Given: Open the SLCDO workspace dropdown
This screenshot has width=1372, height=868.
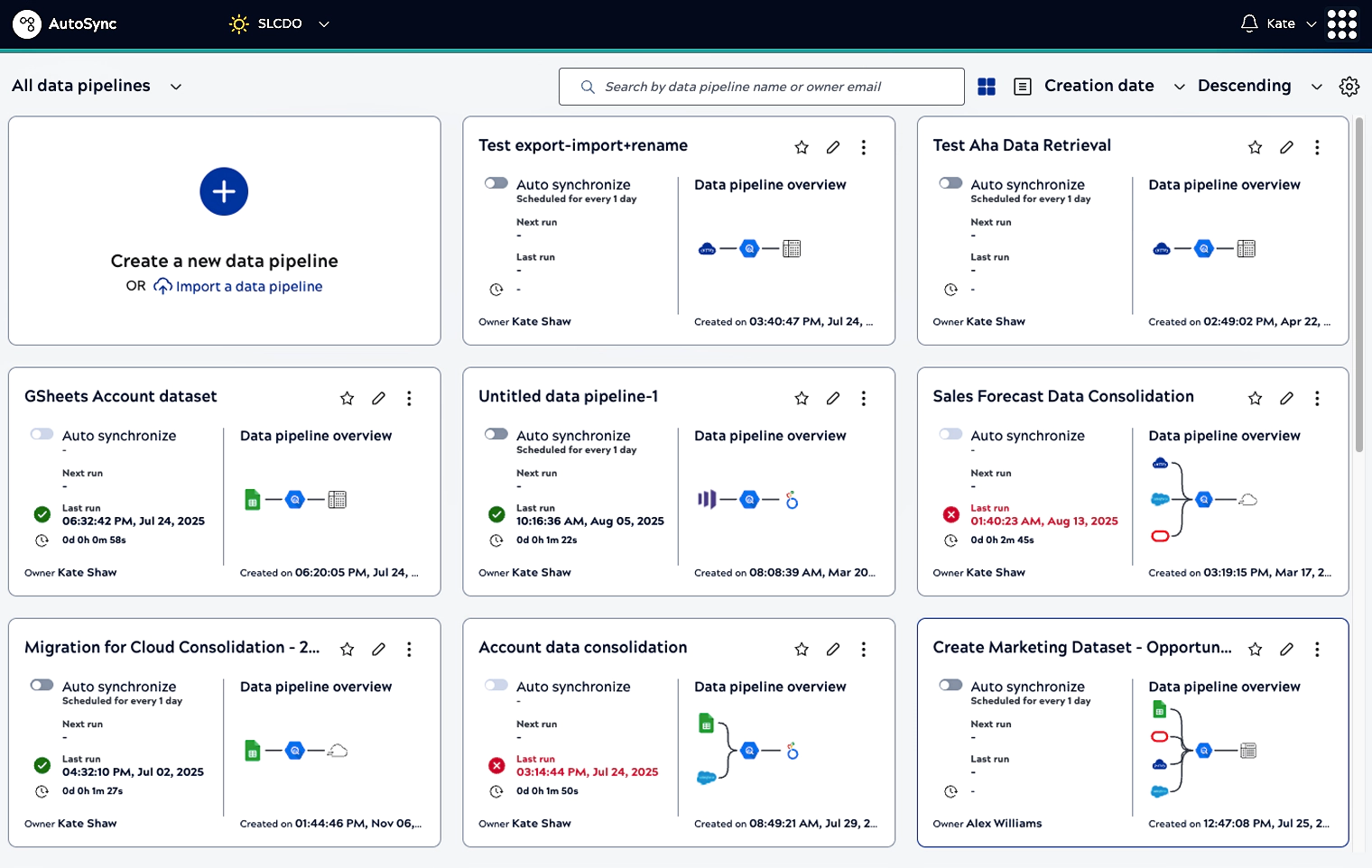Looking at the screenshot, I should click(x=280, y=23).
